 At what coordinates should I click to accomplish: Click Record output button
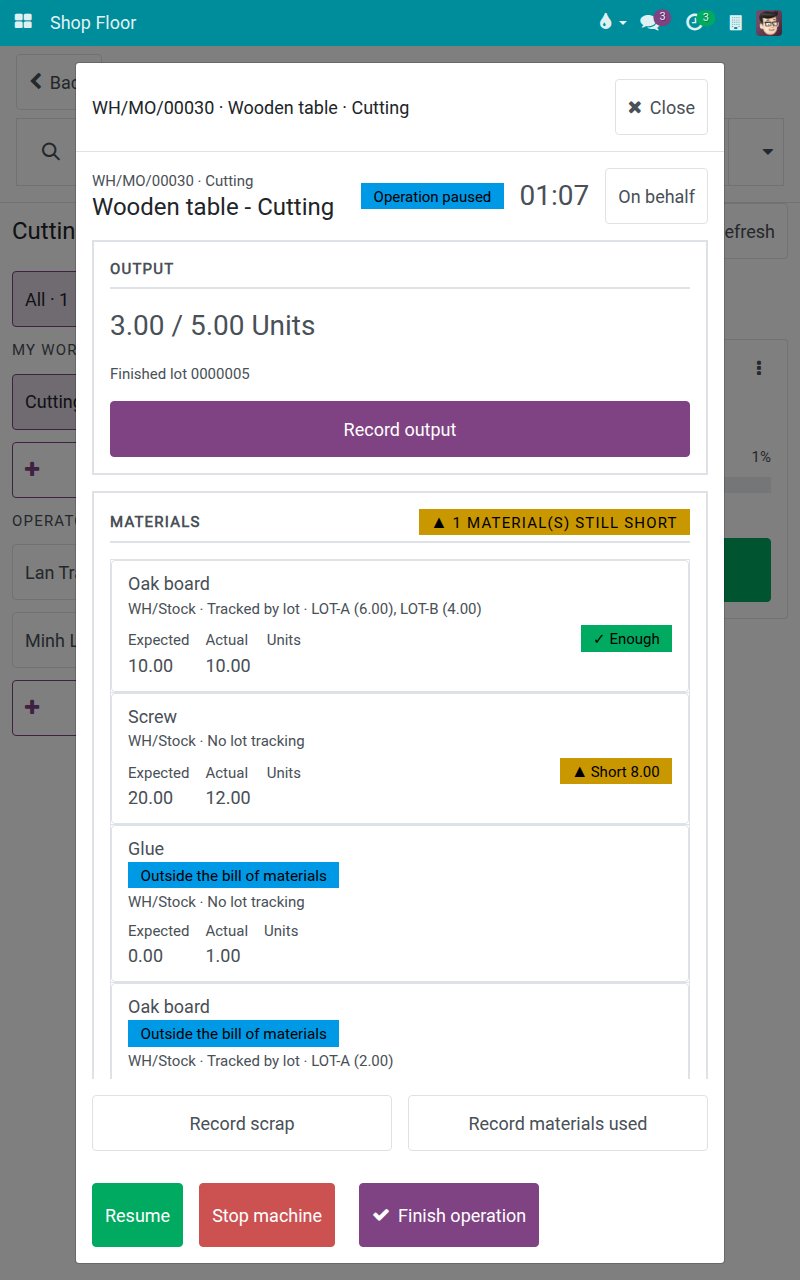(400, 429)
